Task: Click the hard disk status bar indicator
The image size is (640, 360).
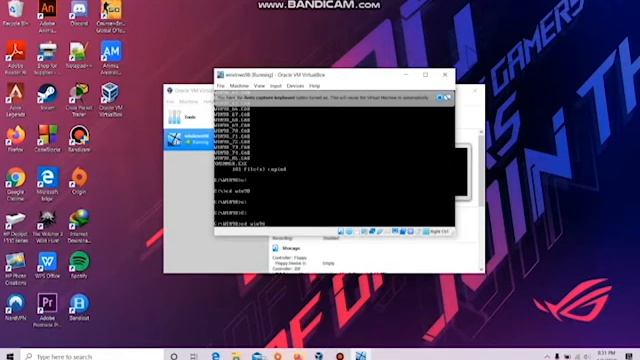Action: (341, 231)
